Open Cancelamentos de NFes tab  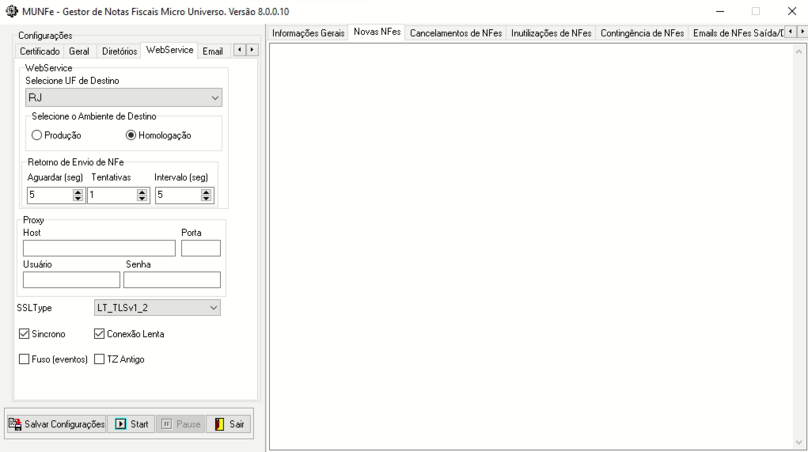point(456,33)
